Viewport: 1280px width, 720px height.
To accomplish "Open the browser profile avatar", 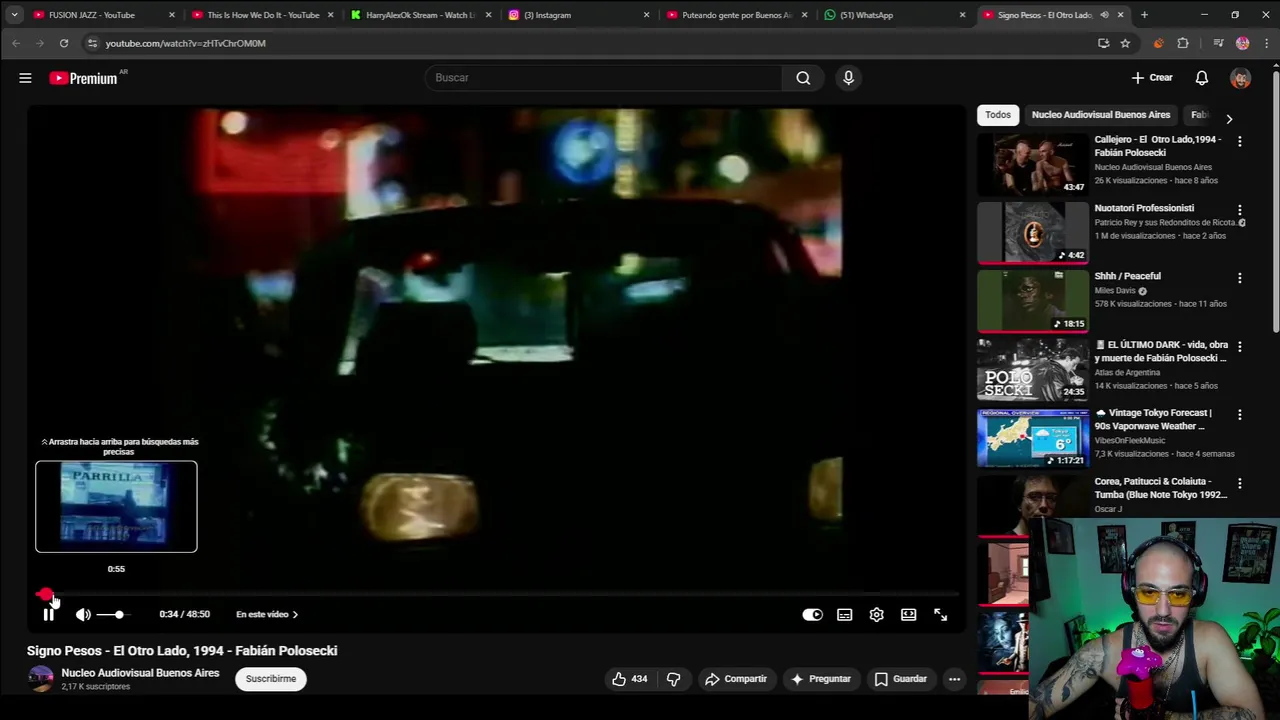I will click(x=1242, y=43).
